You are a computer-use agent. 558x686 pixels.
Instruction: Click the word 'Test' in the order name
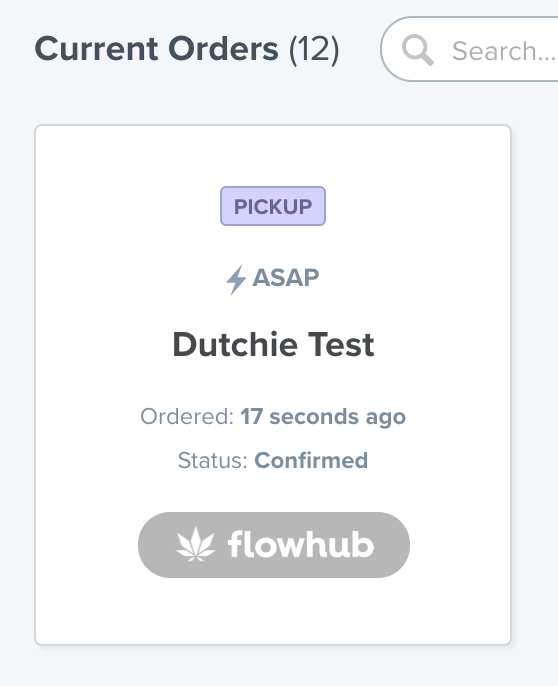[x=341, y=345]
